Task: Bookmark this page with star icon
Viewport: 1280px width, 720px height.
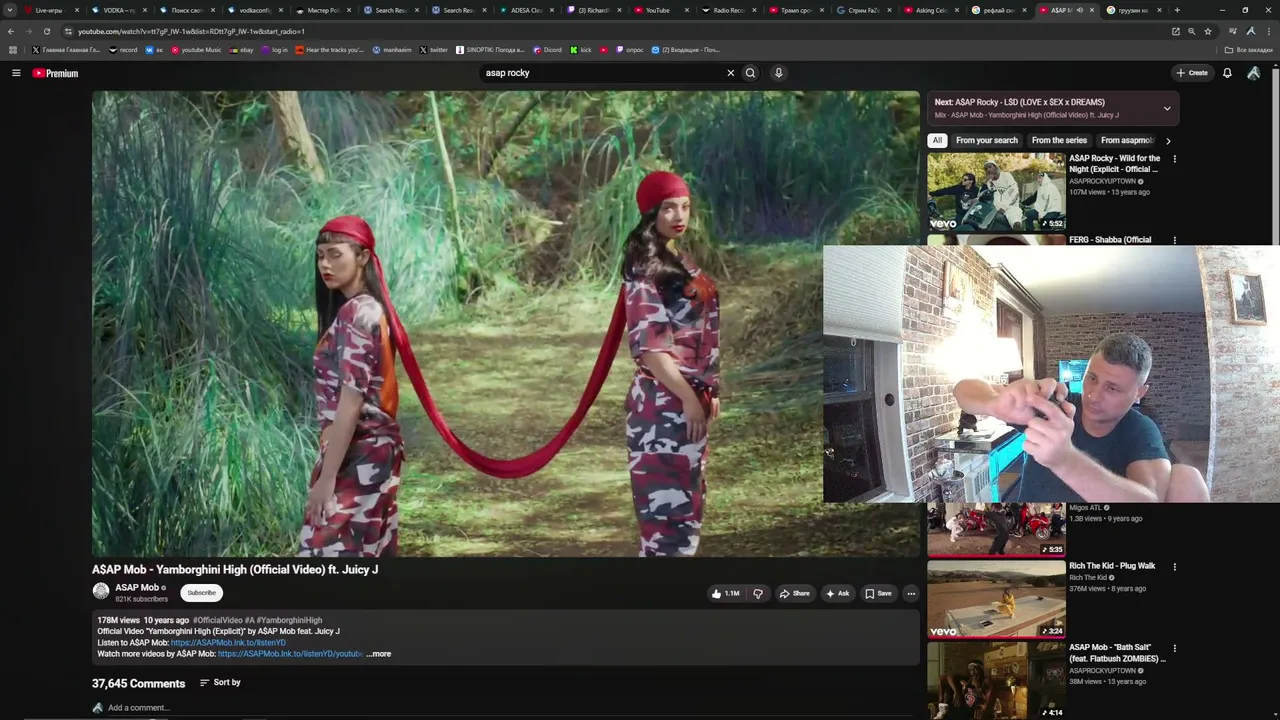Action: coord(1207,31)
